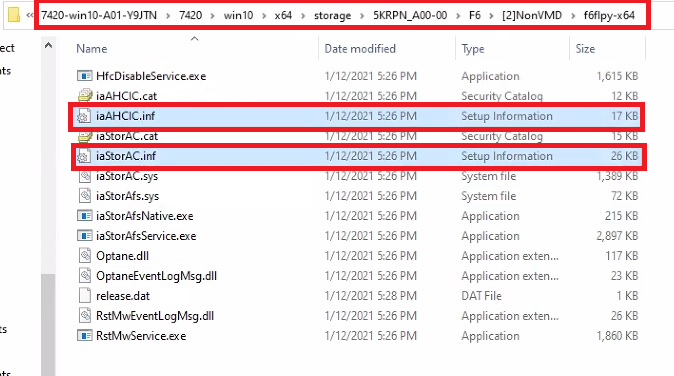The width and height of the screenshot is (674, 376).
Task: Expand the chevron after x64 breadcrumb
Action: (303, 16)
